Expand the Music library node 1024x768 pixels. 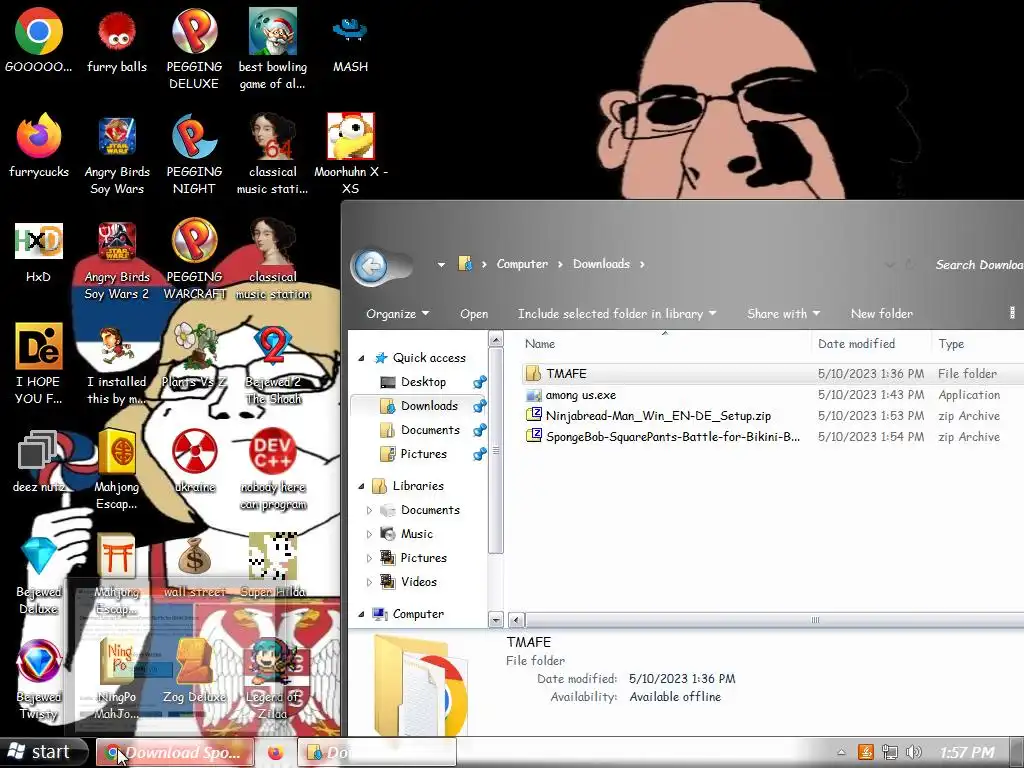370,534
